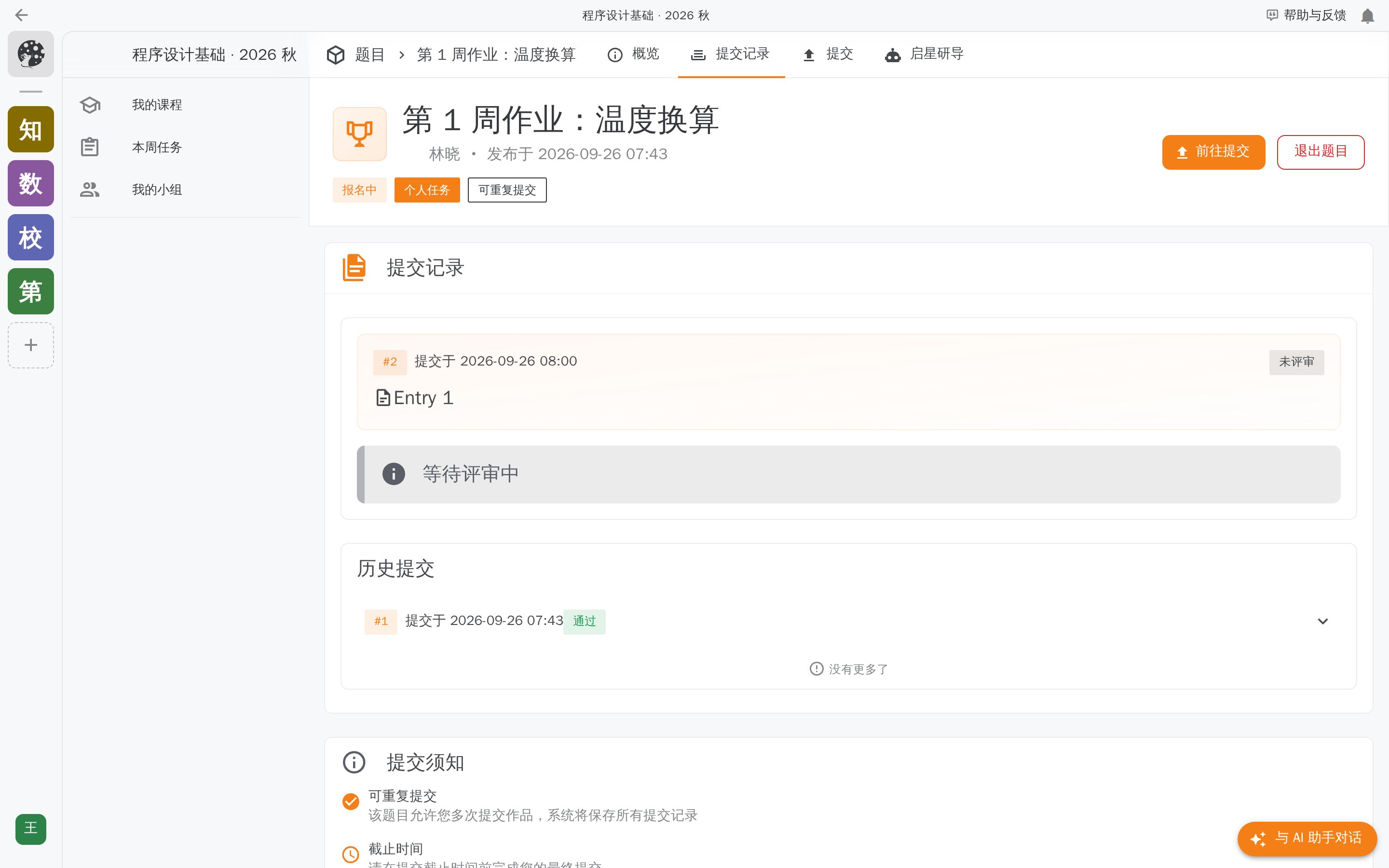
Task: Open the 知 workspace tile
Action: point(31,129)
